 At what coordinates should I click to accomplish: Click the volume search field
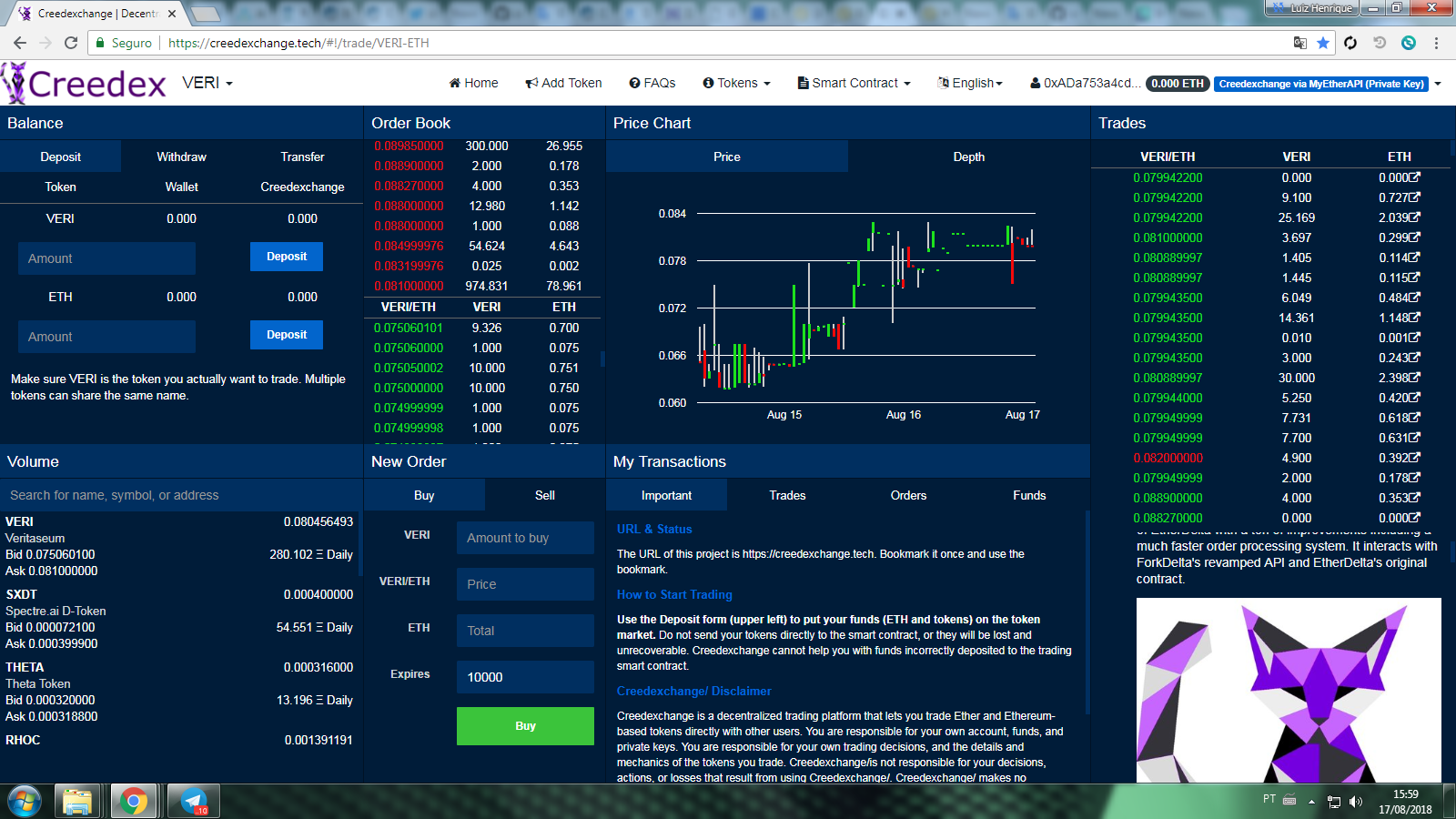pos(181,495)
